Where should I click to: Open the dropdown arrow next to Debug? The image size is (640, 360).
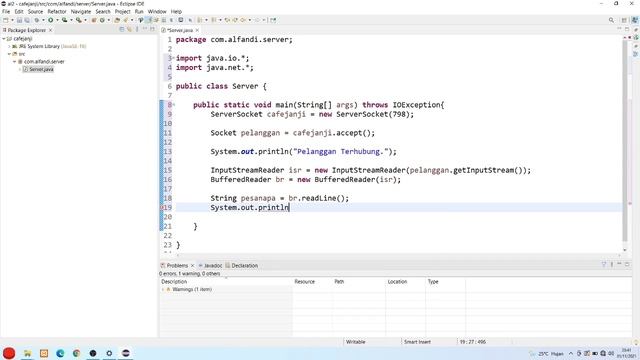pos(43,20)
